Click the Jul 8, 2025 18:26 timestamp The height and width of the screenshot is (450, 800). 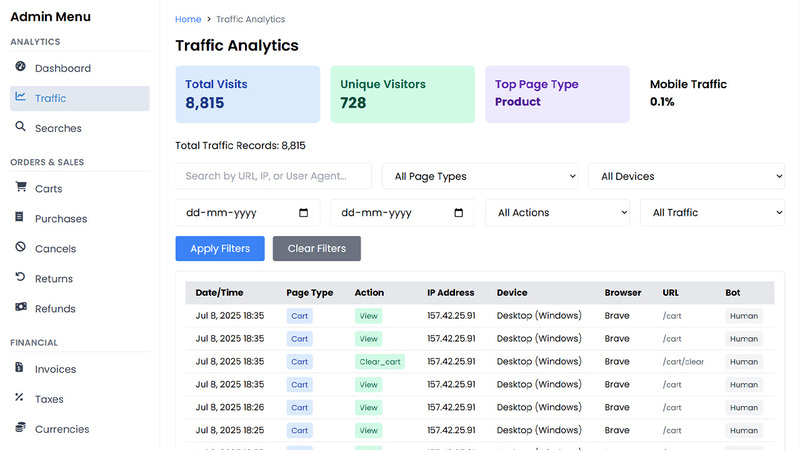pos(230,408)
